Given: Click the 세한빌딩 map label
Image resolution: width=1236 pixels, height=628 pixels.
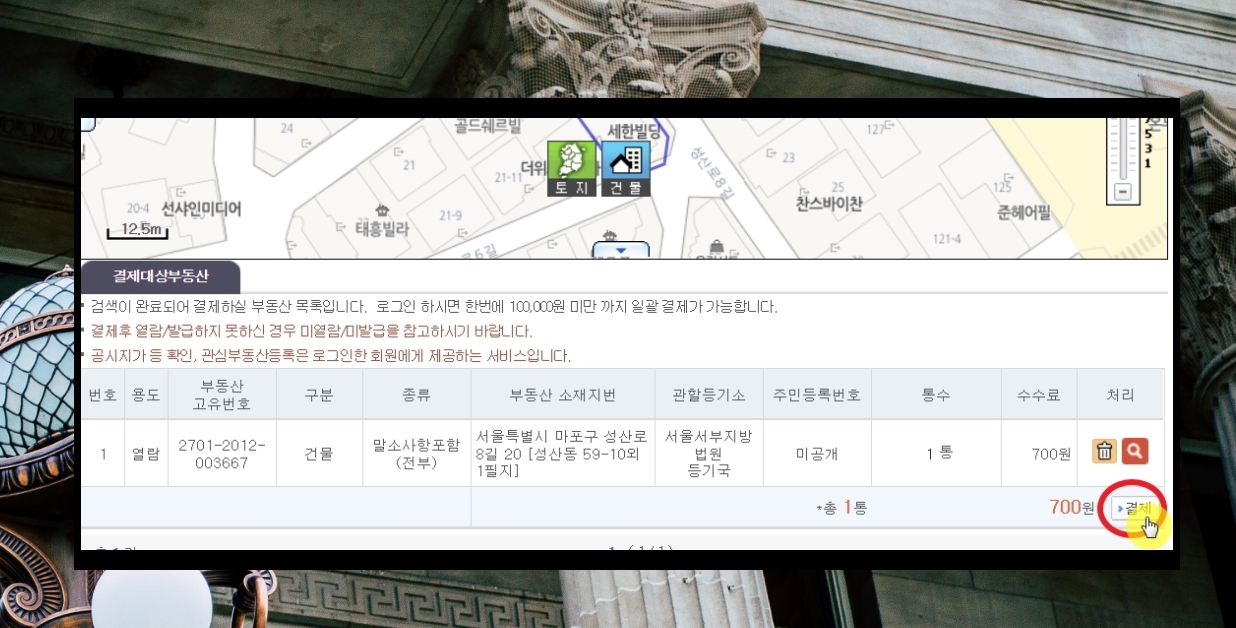Looking at the screenshot, I should pos(634,130).
